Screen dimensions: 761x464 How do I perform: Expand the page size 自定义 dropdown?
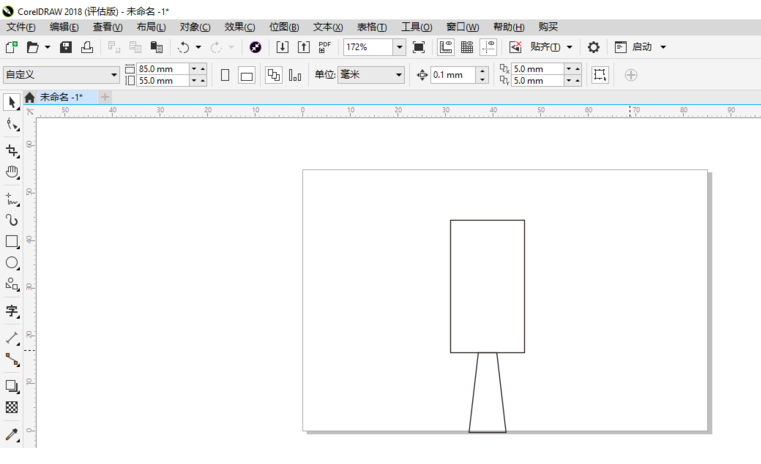[113, 75]
